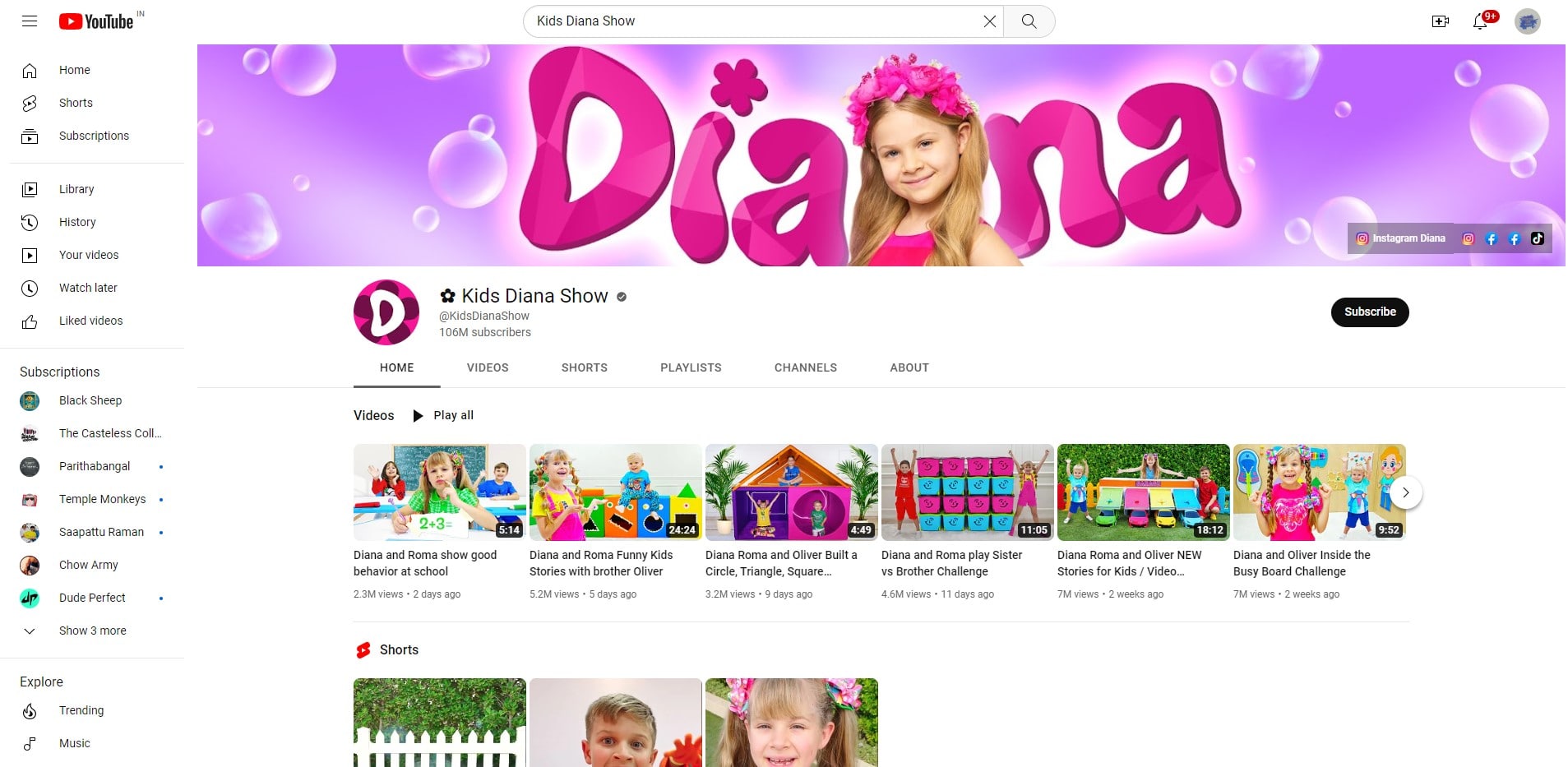Subscribe to Kids Diana Show
1568x767 pixels.
pos(1369,312)
